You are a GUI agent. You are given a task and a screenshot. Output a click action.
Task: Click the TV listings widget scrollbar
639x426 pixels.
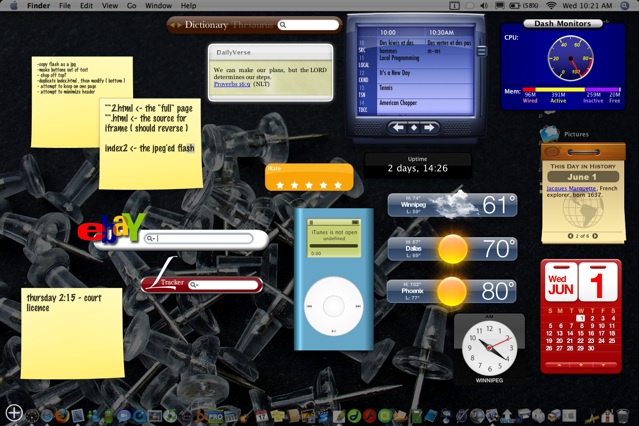coord(482,51)
